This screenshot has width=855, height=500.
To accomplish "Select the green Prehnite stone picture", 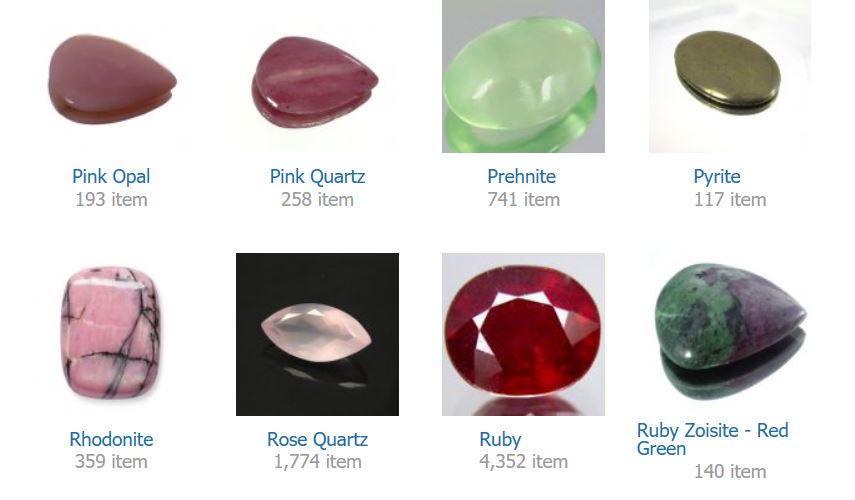I will point(523,76).
